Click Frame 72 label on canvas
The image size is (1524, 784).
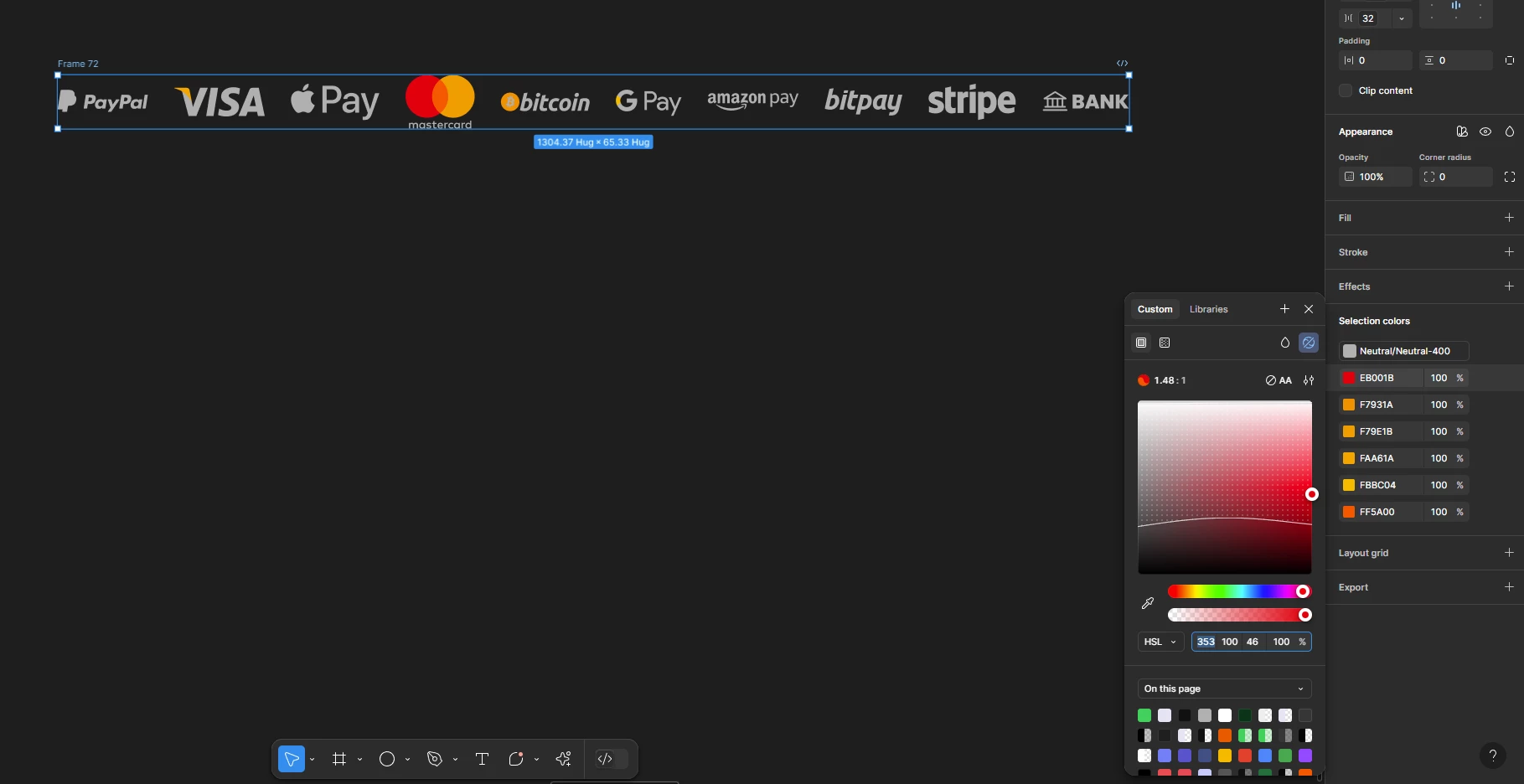[x=78, y=64]
